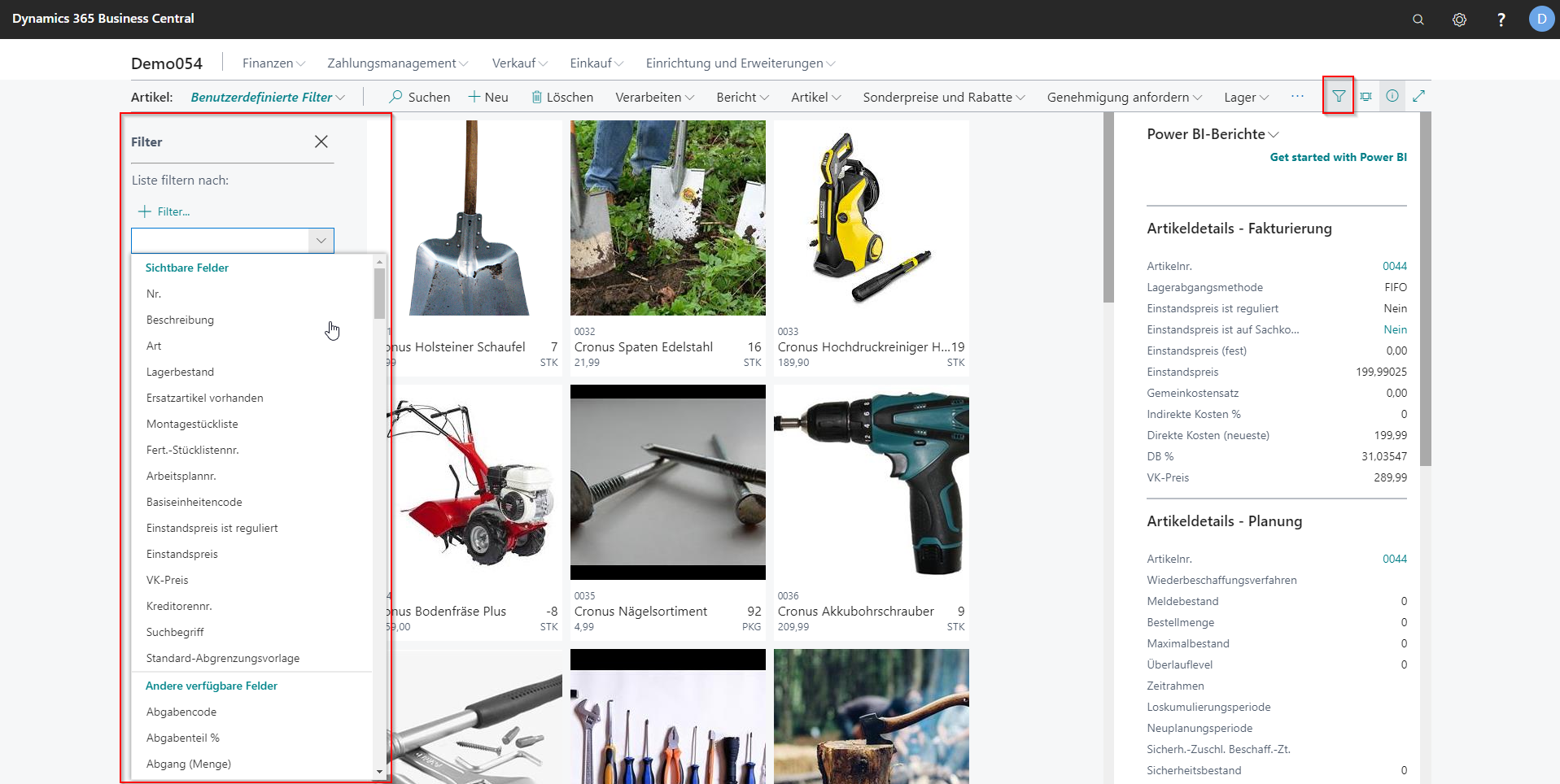Open the Bericht action dropdown
Image resolution: width=1560 pixels, height=784 pixels.
coord(742,97)
